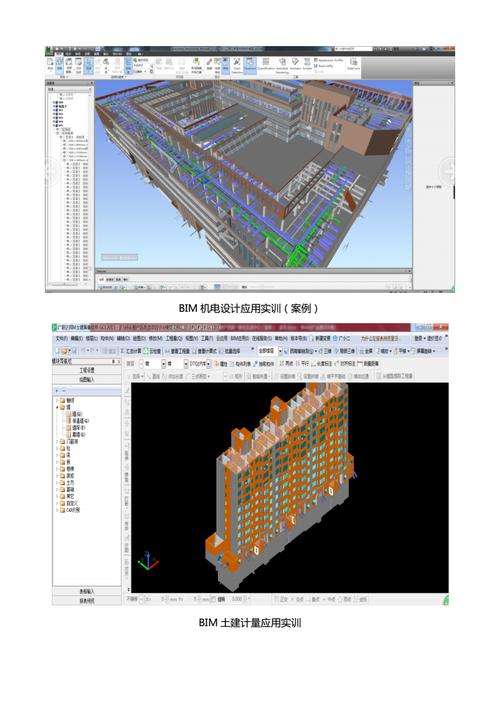Select 幕墙(Q) in the component tree

[76, 435]
